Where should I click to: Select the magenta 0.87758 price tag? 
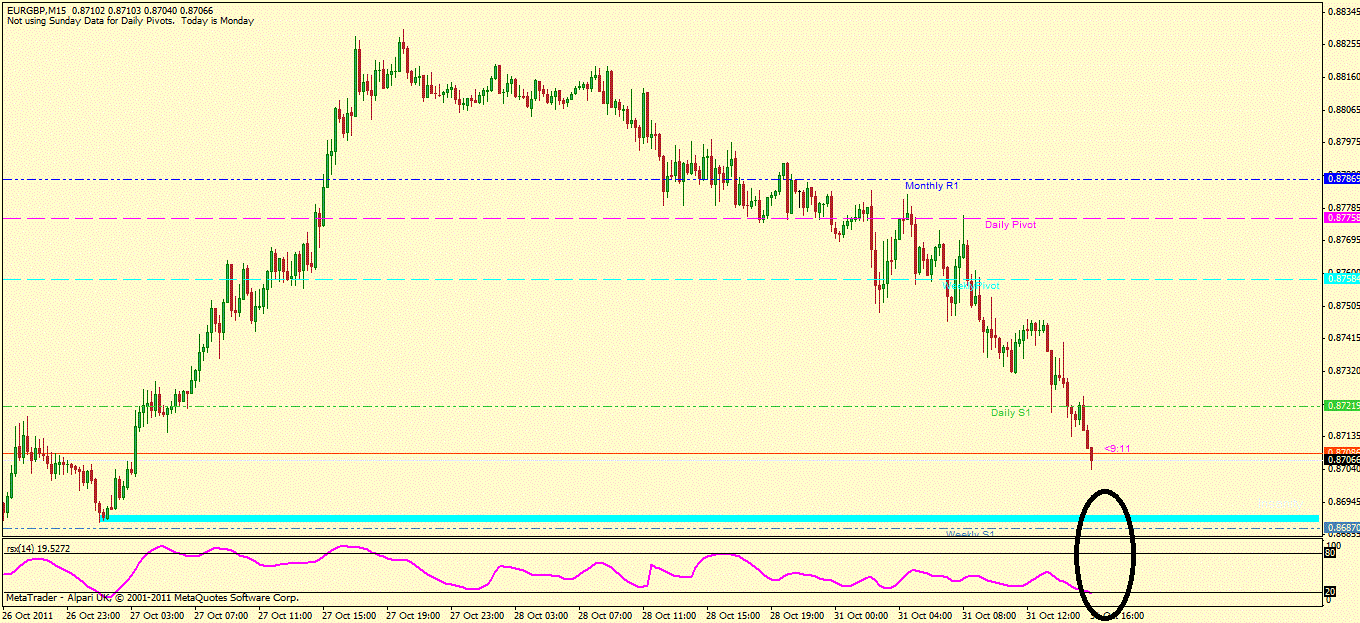1341,218
